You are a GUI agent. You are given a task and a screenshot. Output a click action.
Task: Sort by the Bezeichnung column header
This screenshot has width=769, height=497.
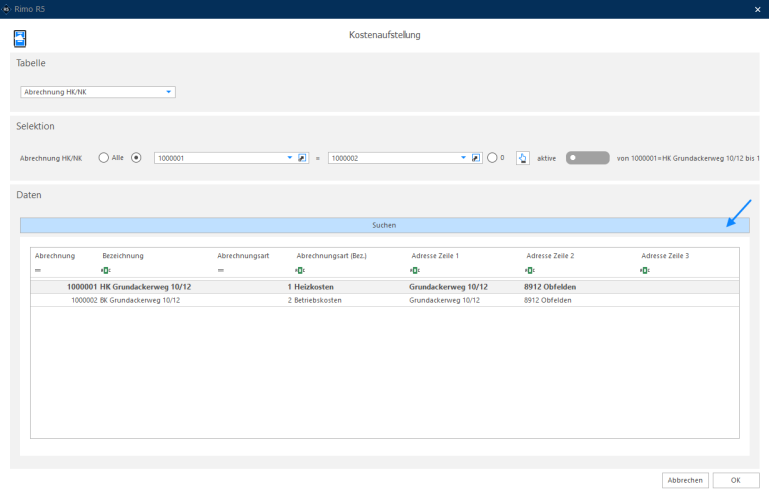pos(123,256)
